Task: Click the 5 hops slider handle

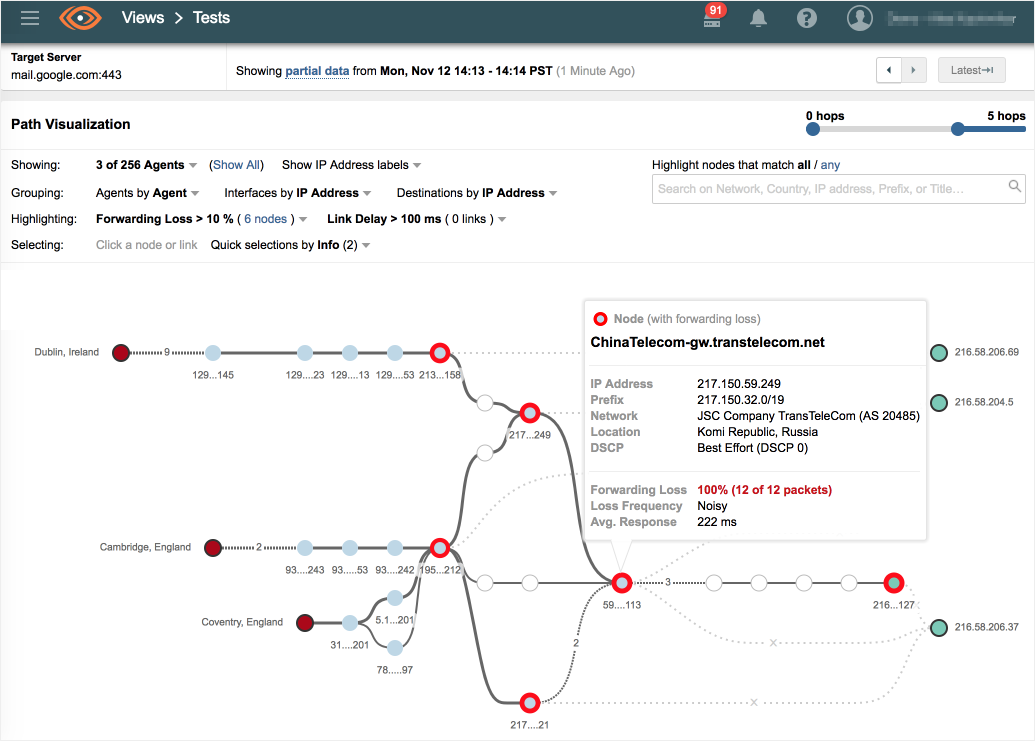Action: pos(958,129)
